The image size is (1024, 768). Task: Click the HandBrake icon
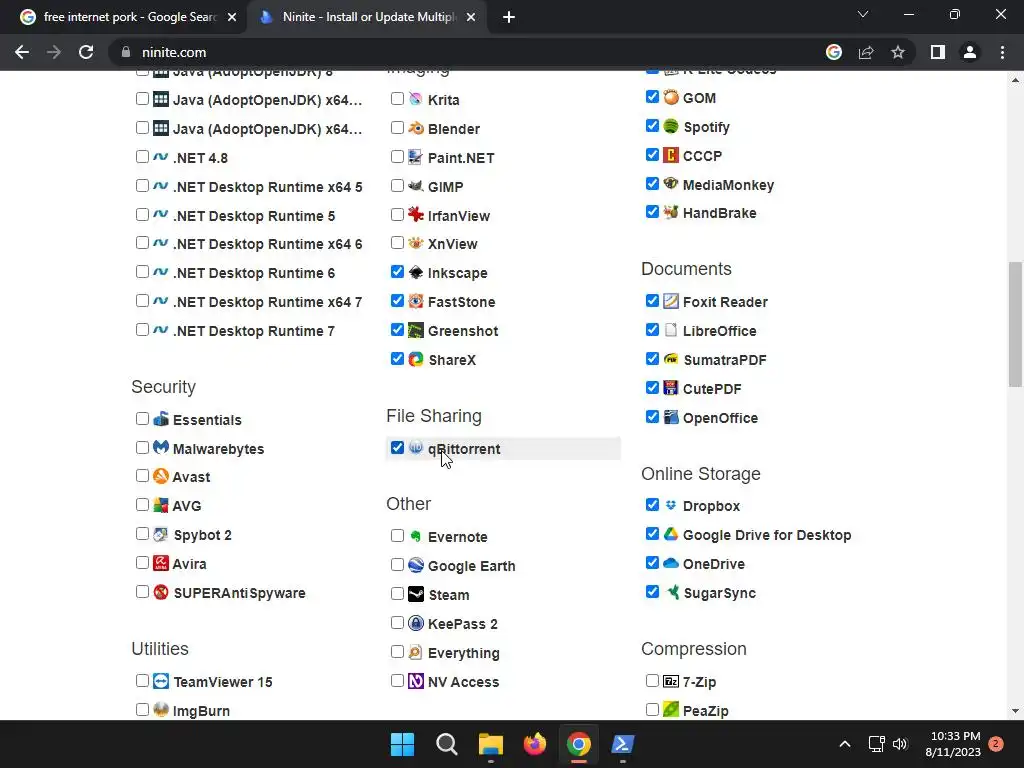pos(671,212)
